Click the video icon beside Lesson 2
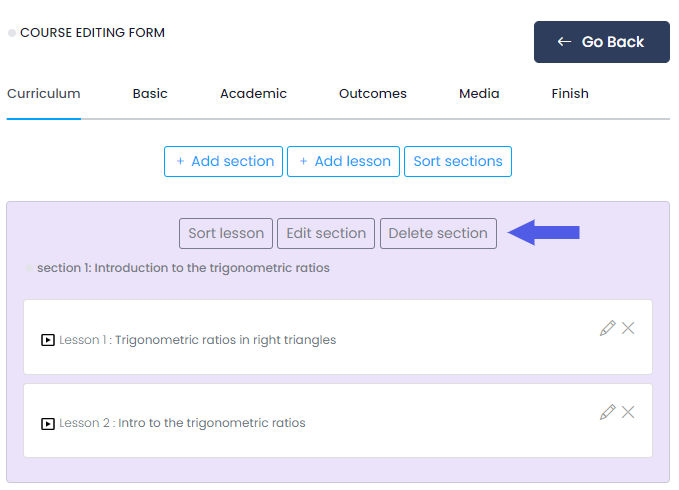Image resolution: width=679 pixels, height=490 pixels. click(x=47, y=423)
